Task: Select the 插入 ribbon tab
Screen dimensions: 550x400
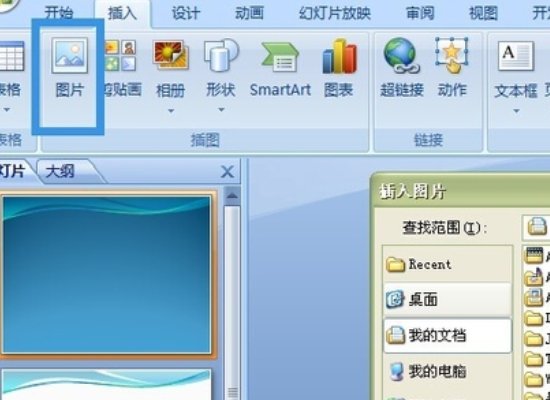Action: [x=122, y=13]
